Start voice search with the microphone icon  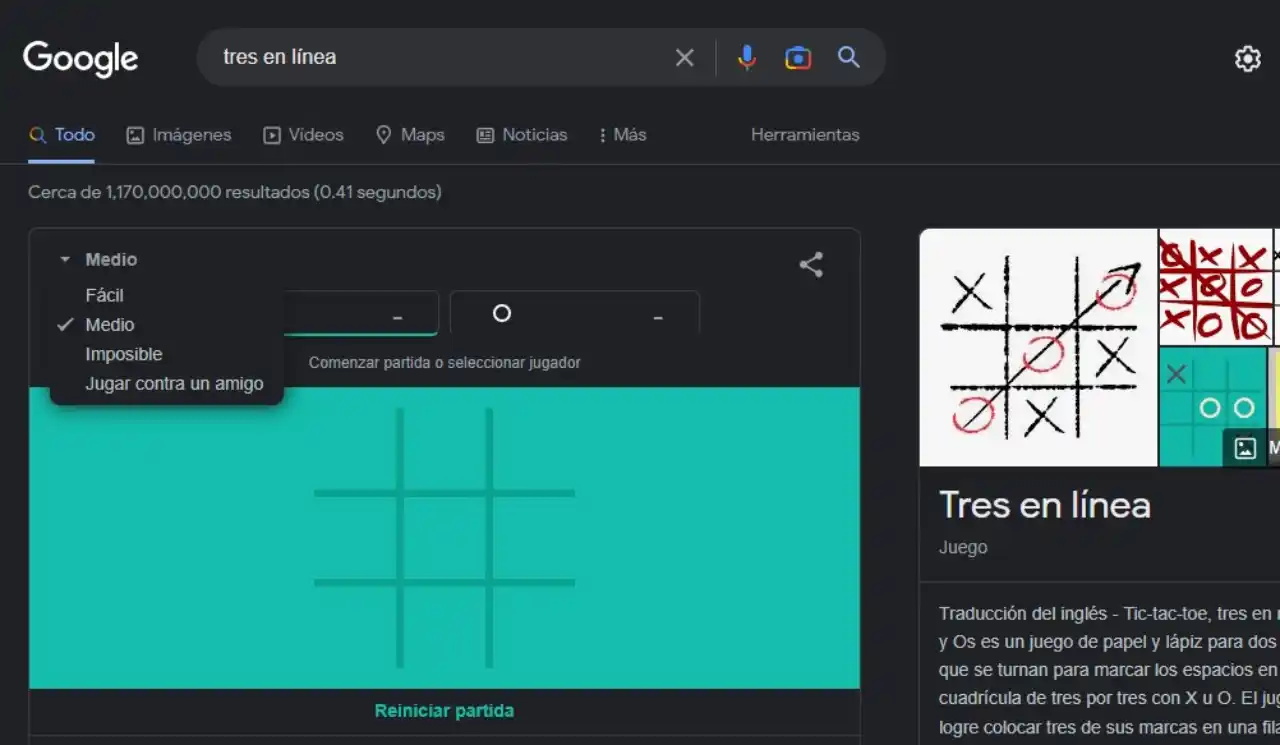(746, 58)
